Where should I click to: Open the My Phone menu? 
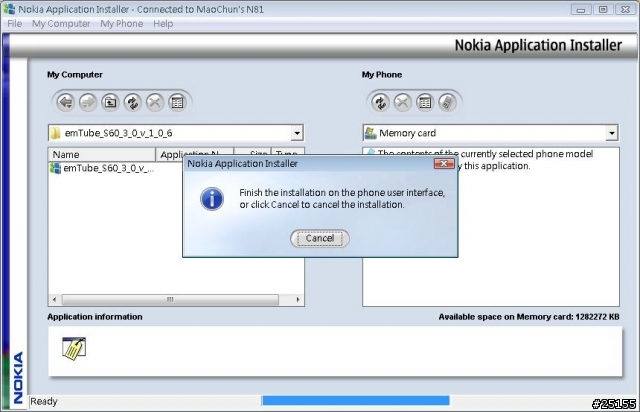click(122, 24)
